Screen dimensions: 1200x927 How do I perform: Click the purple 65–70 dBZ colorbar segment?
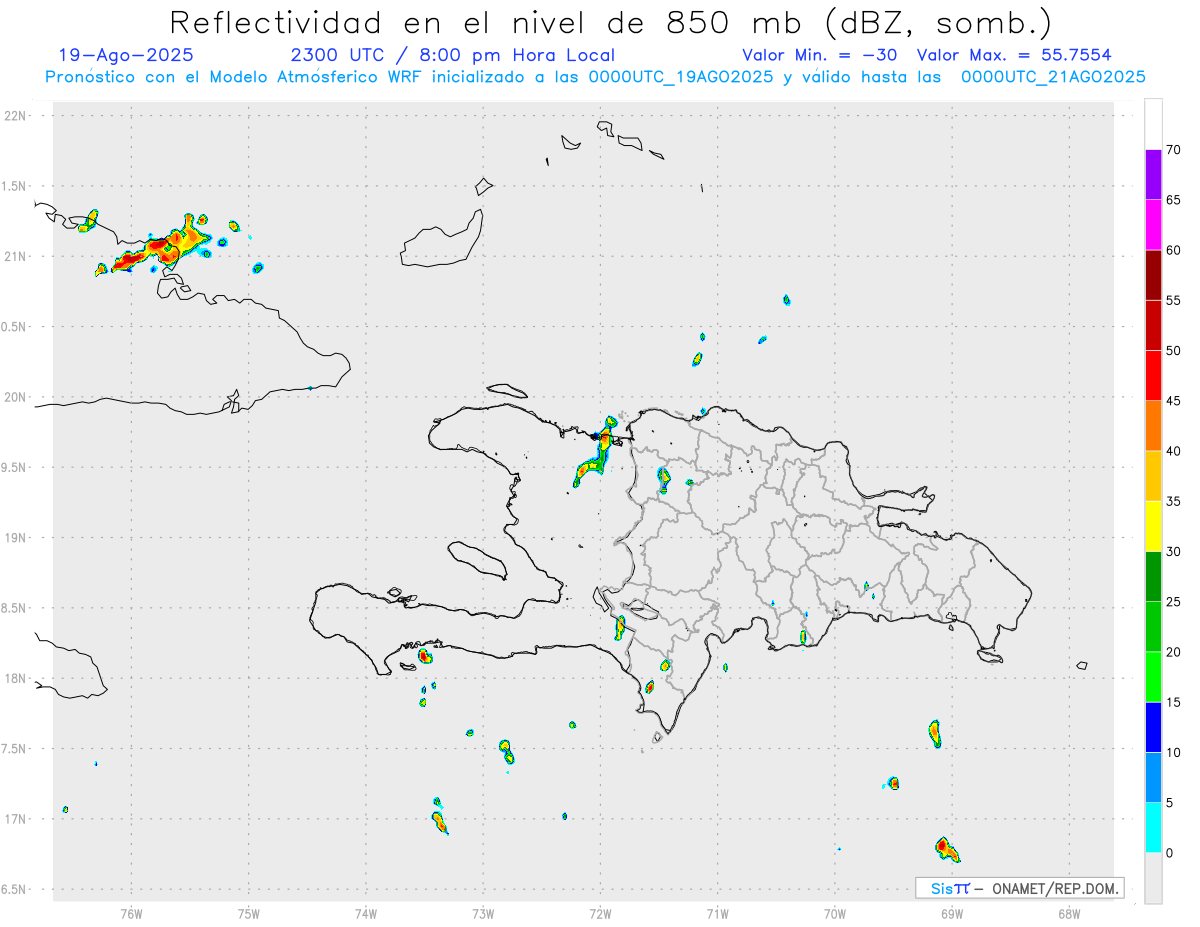click(x=1153, y=174)
